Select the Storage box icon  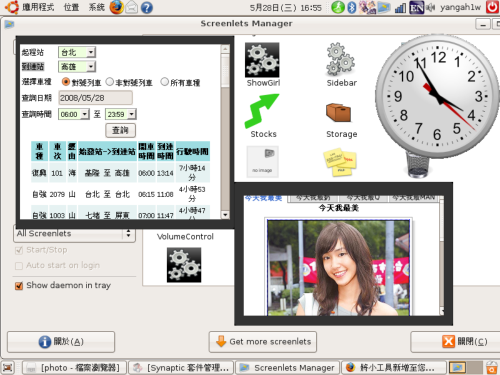[338, 112]
